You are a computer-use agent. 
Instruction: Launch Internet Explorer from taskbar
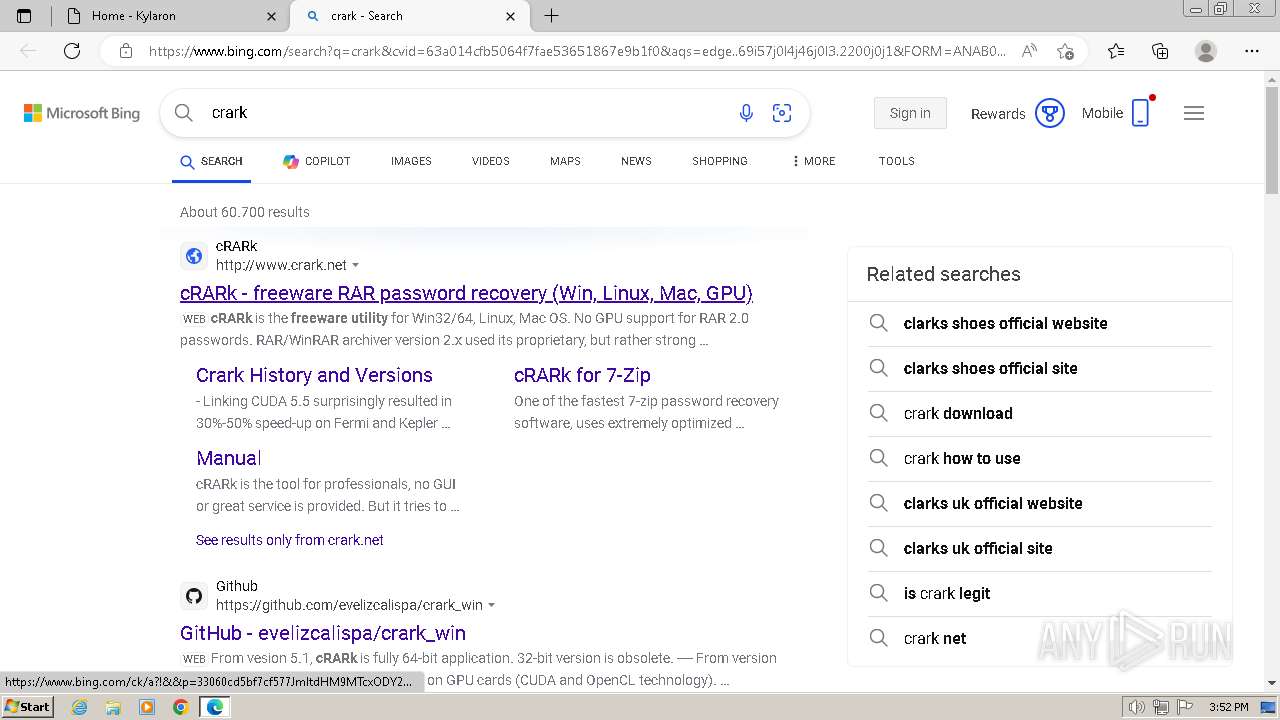[79, 707]
